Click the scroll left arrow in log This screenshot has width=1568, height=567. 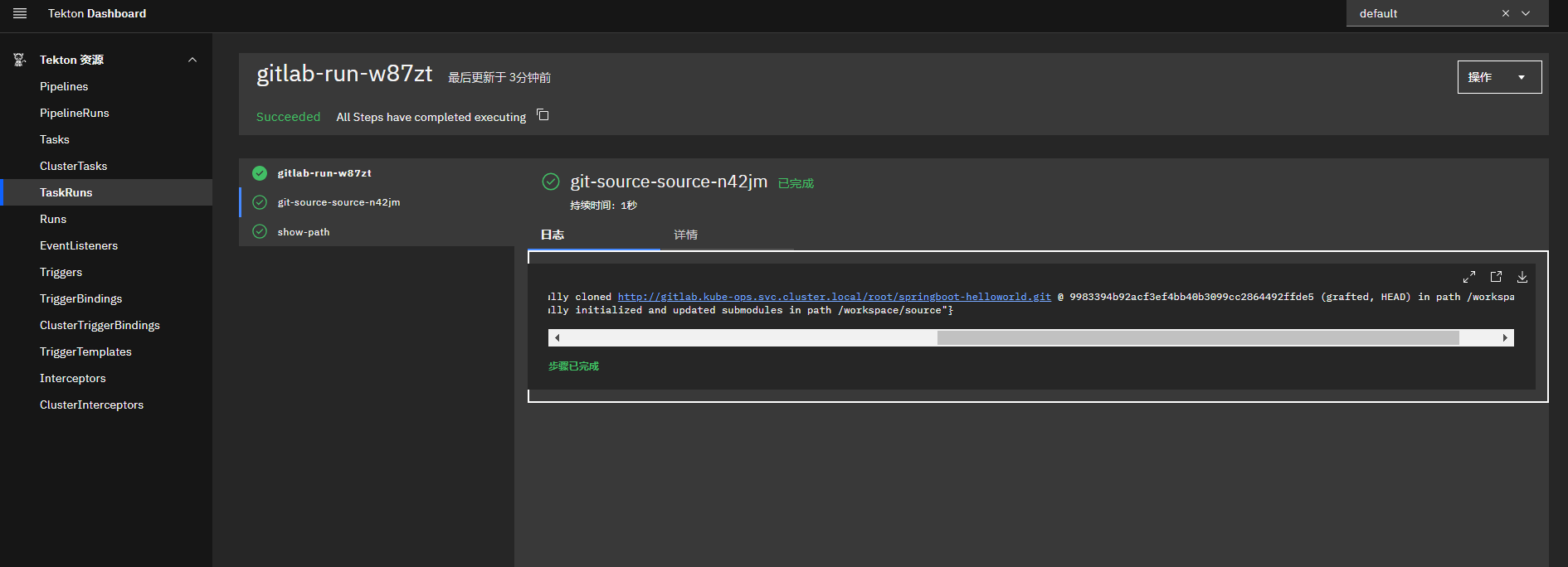[557, 337]
